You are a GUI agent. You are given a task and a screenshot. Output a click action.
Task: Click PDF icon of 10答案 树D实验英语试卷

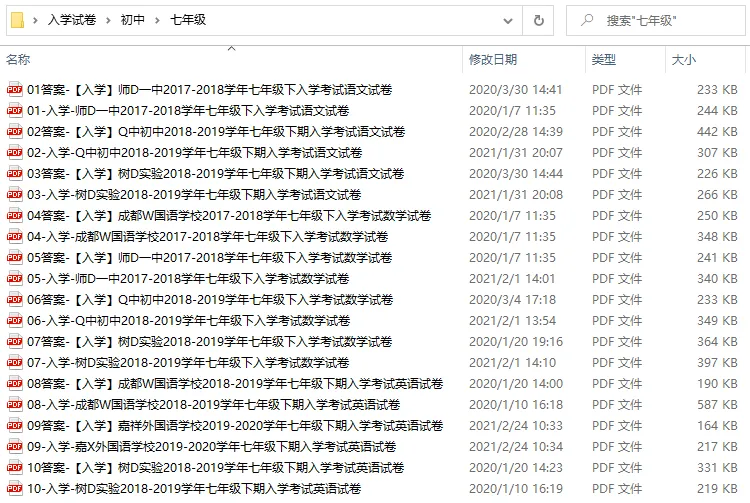[x=14, y=468]
